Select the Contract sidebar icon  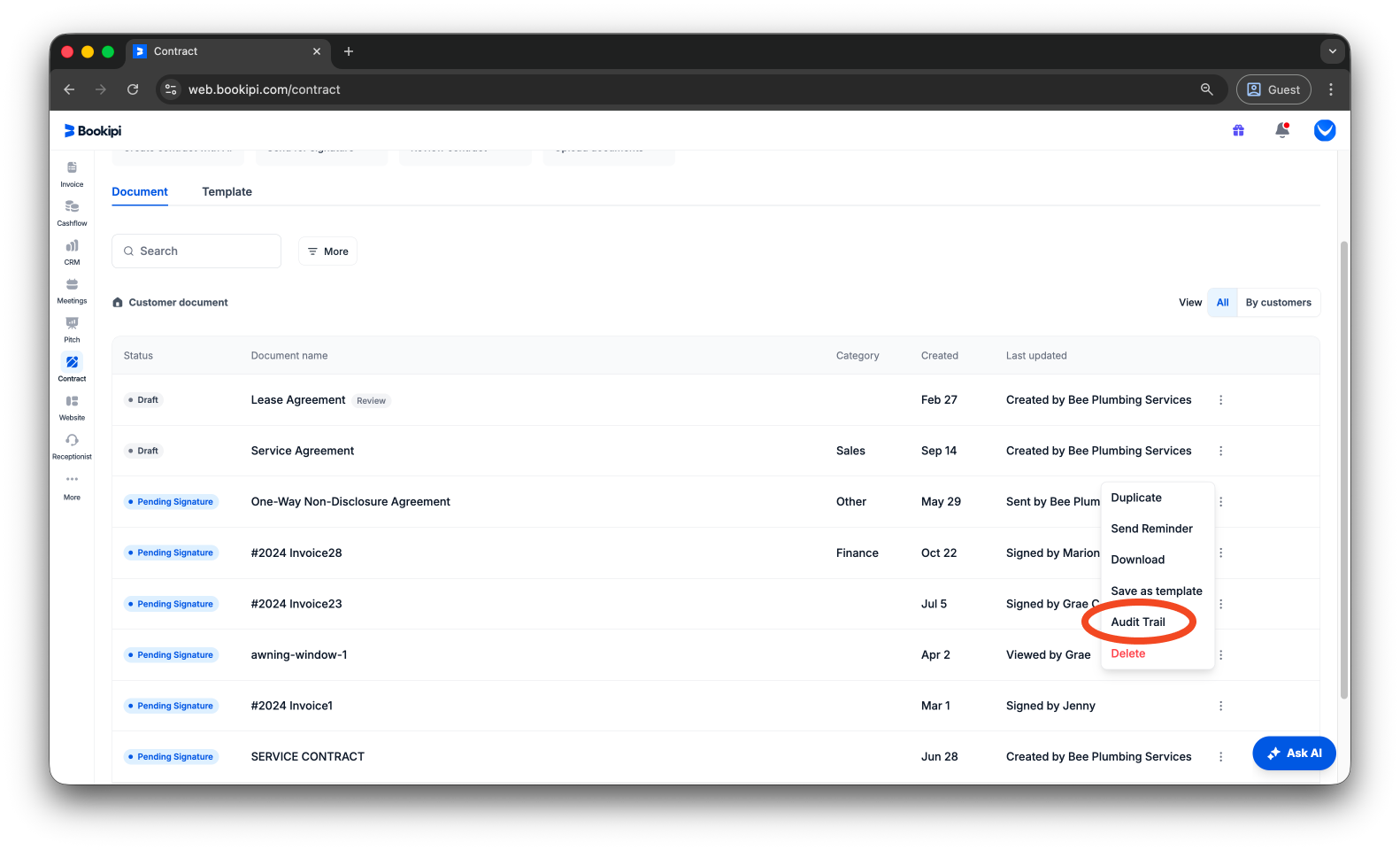point(72,368)
